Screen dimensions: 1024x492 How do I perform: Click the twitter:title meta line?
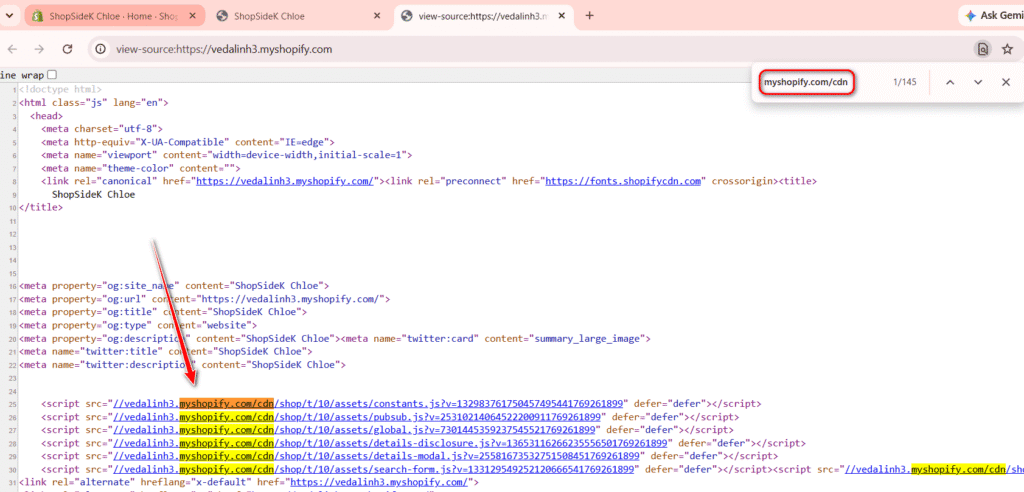[x=165, y=352]
